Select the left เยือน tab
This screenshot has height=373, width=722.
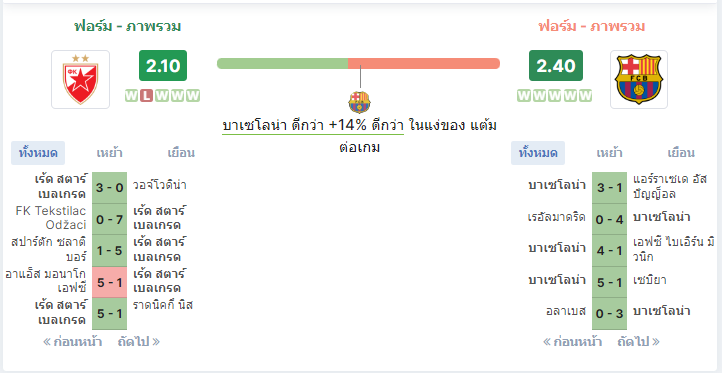181,153
